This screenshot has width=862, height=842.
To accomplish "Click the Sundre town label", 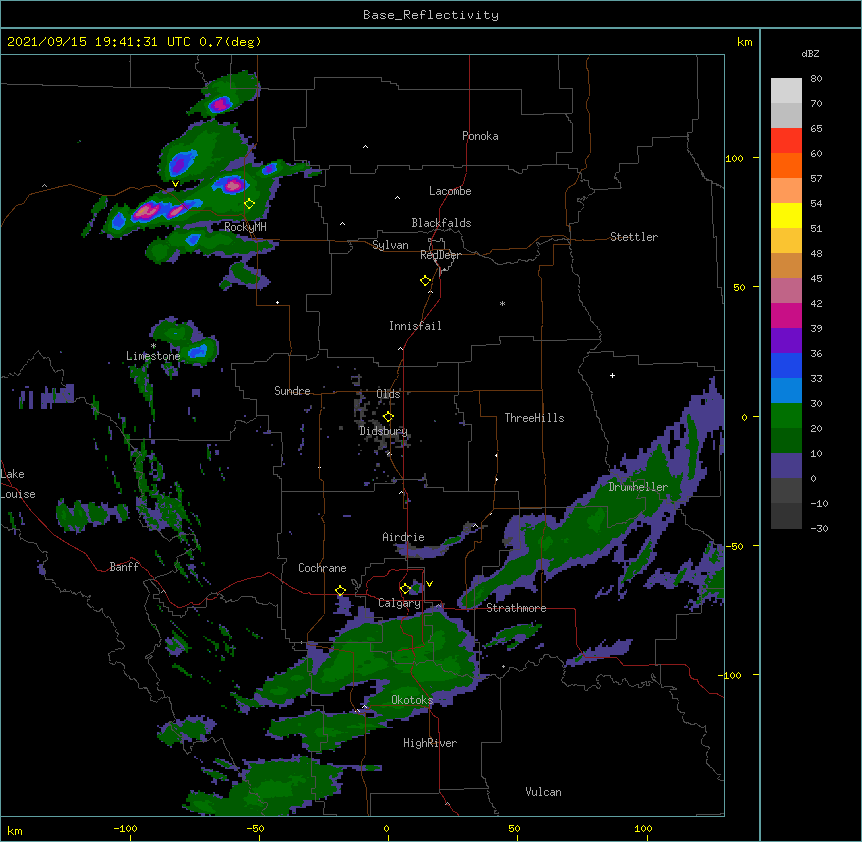I will pyautogui.click(x=292, y=391).
